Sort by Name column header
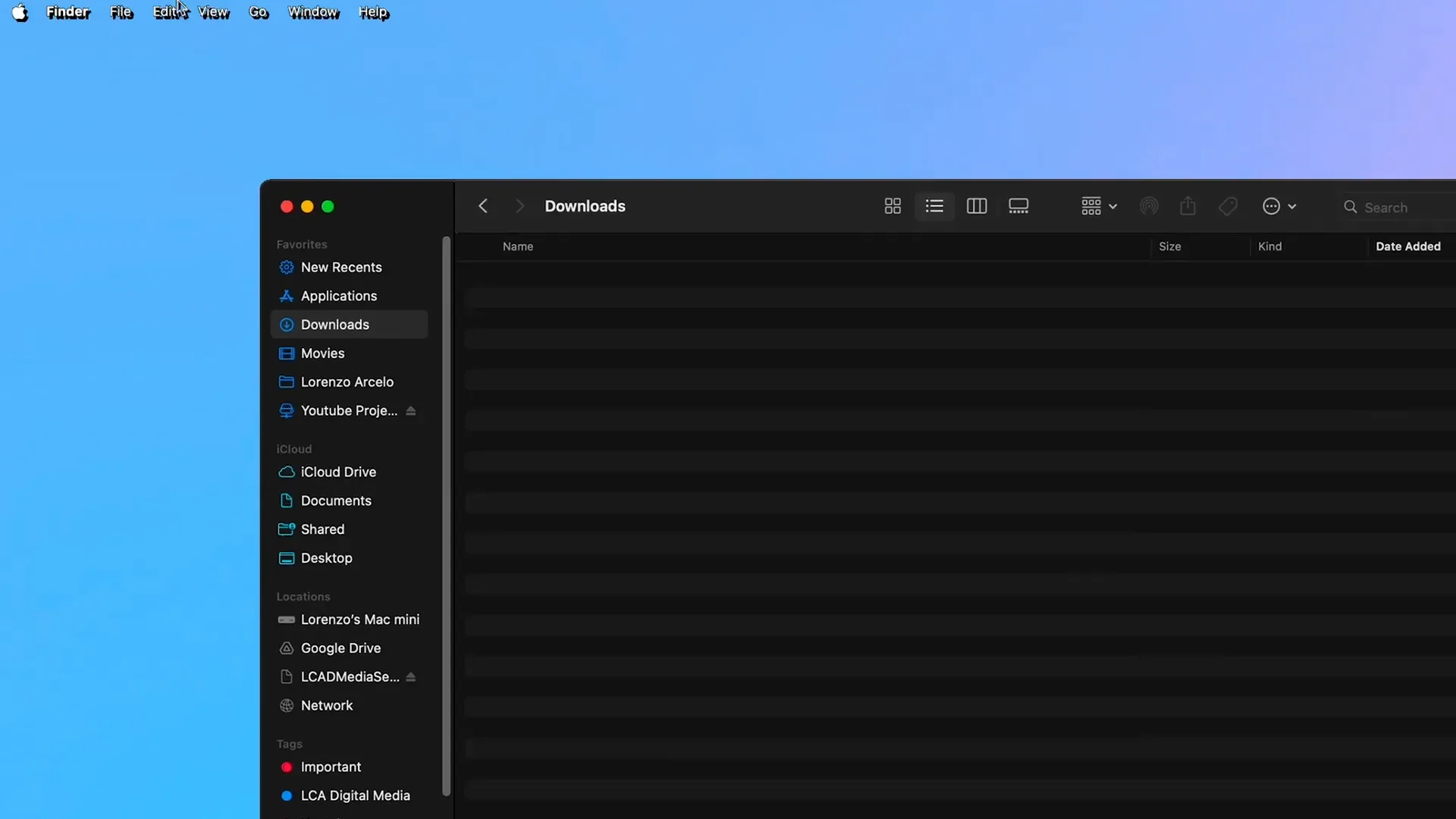 point(518,246)
